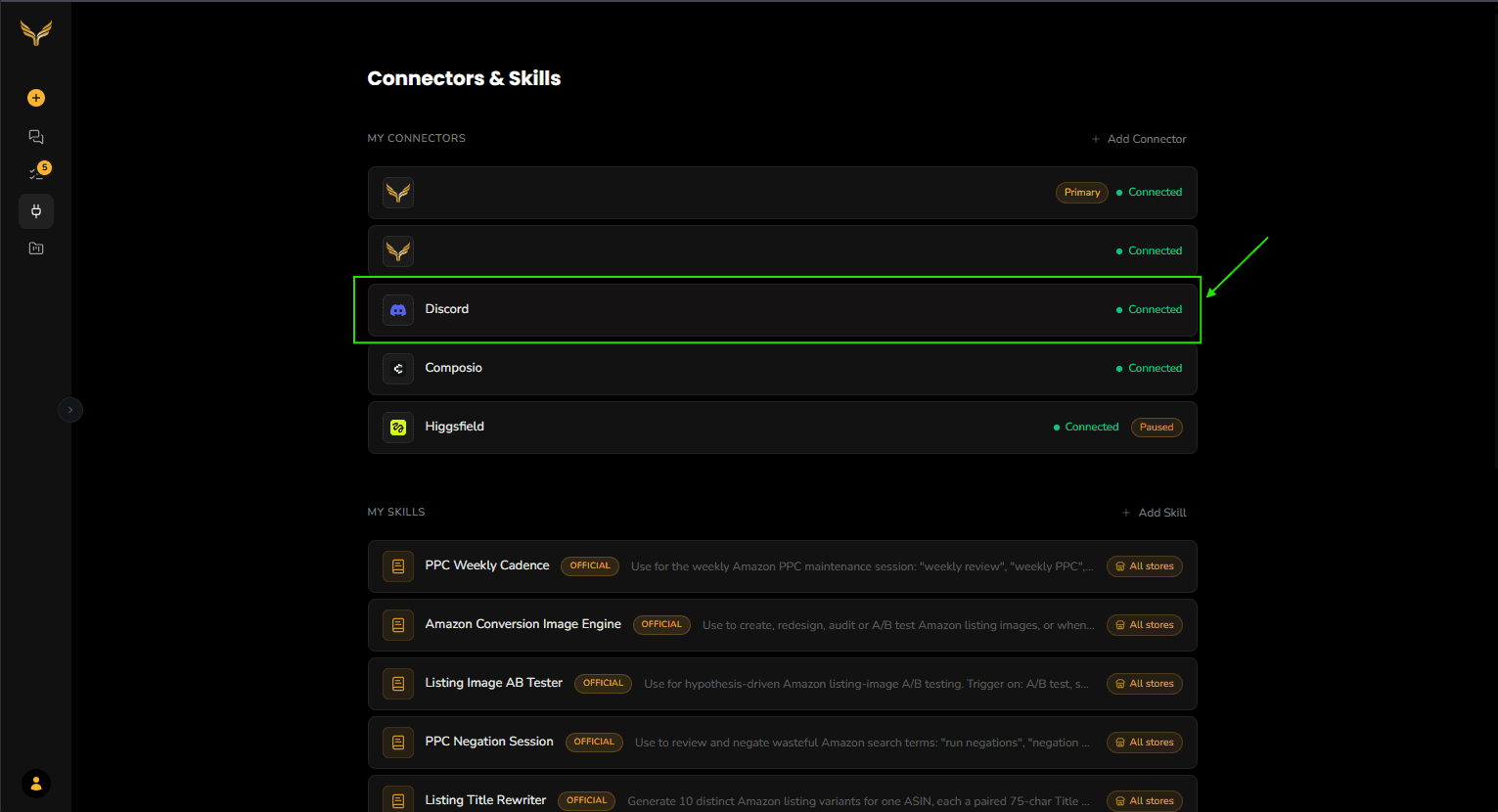Click Connected status in the Composio row
The width and height of the screenshot is (1498, 812).
tap(1150, 369)
